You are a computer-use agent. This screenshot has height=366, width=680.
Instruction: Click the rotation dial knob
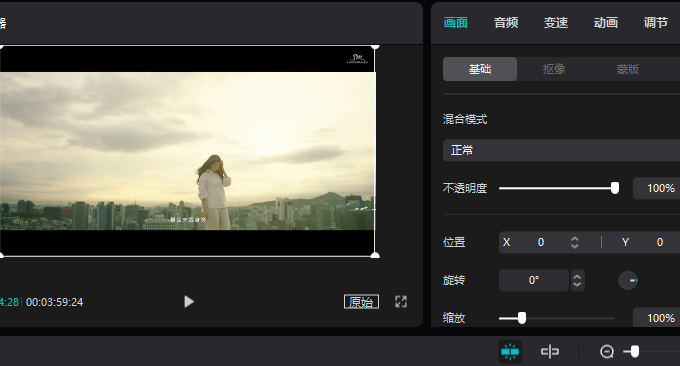point(628,281)
